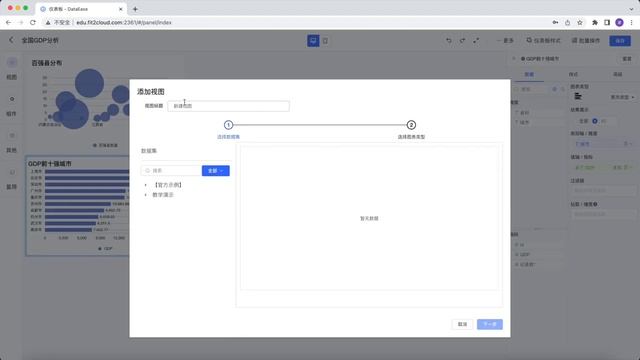The width and height of the screenshot is (640, 360).
Task: Open the 更多 menu in dashboard toolbar
Action: coord(505,40)
